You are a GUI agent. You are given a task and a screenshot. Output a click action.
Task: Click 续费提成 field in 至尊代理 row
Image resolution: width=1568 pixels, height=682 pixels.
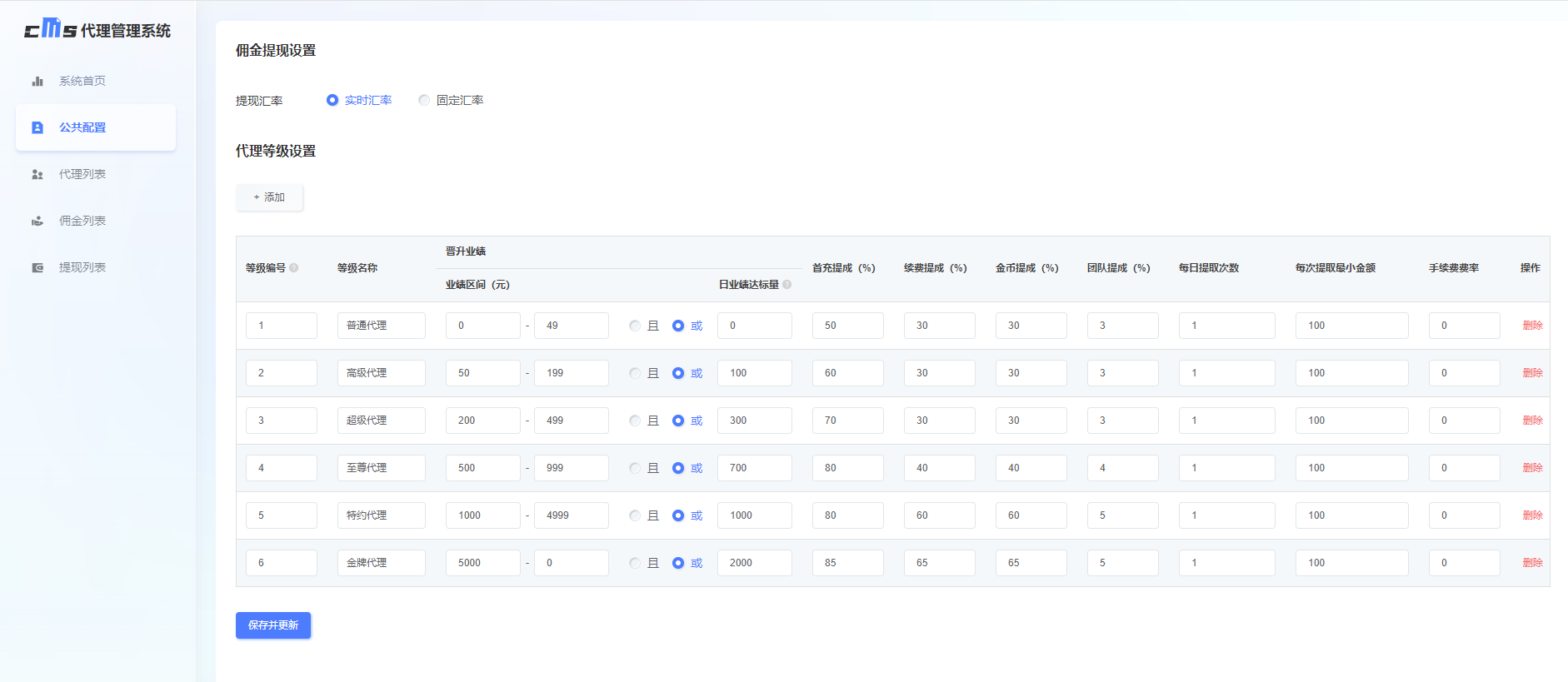click(x=940, y=468)
